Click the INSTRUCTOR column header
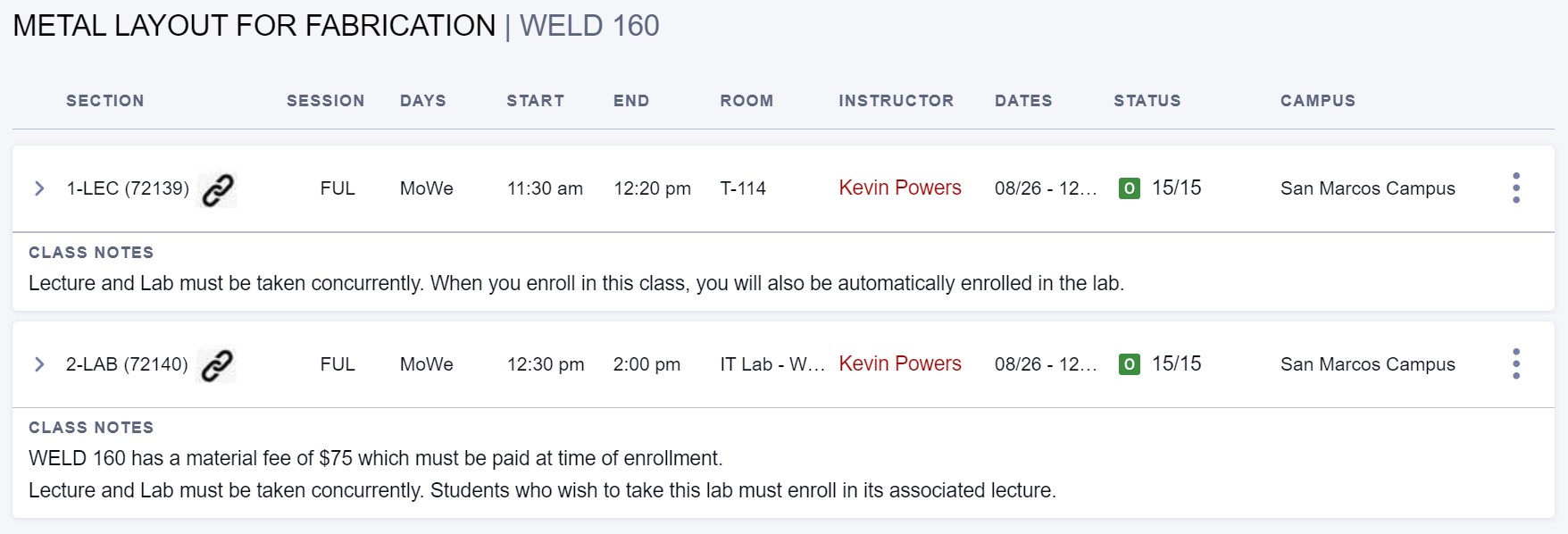 pos(896,101)
